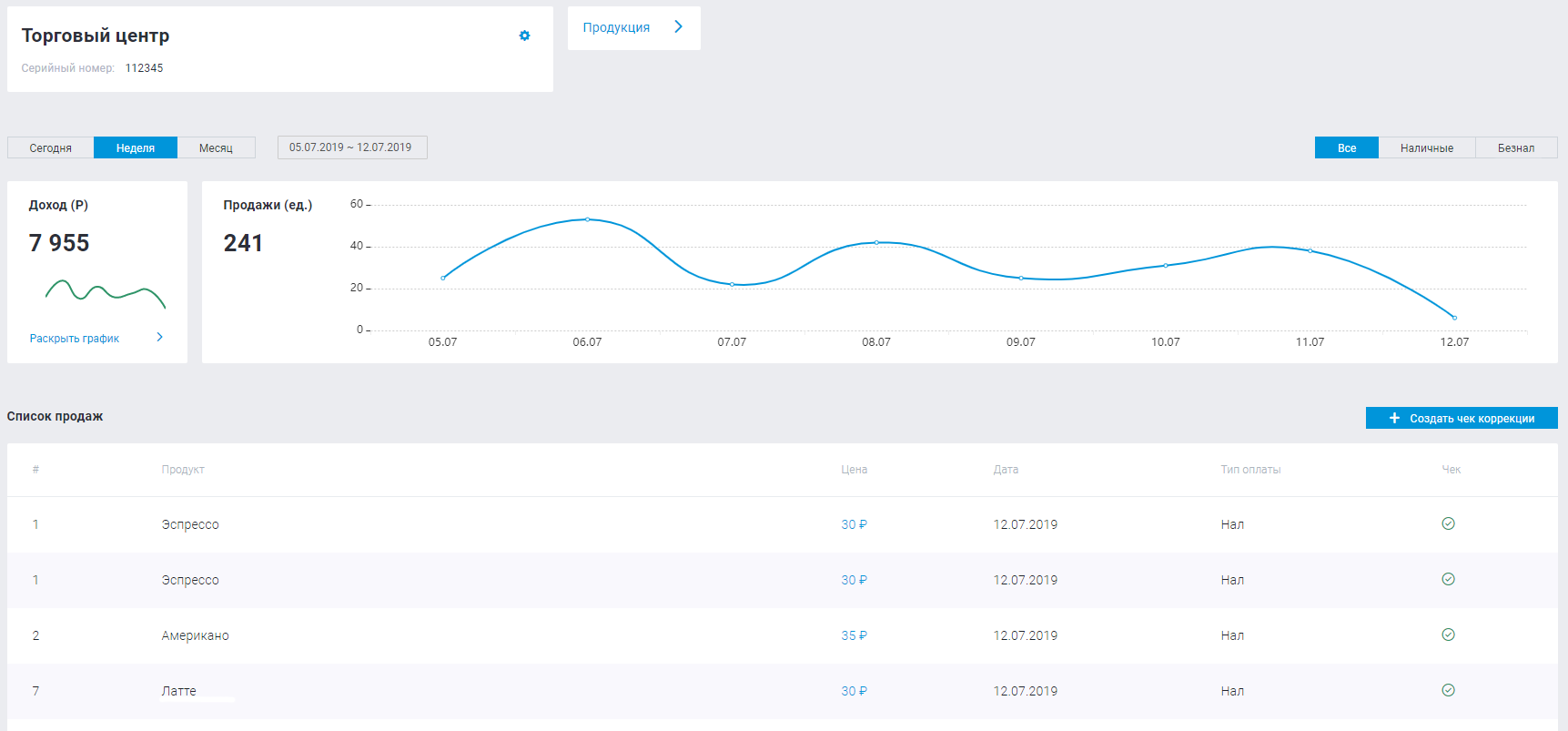Filter sales by Безнал
Image resolution: width=1568 pixels, height=731 pixels.
click(x=1516, y=147)
